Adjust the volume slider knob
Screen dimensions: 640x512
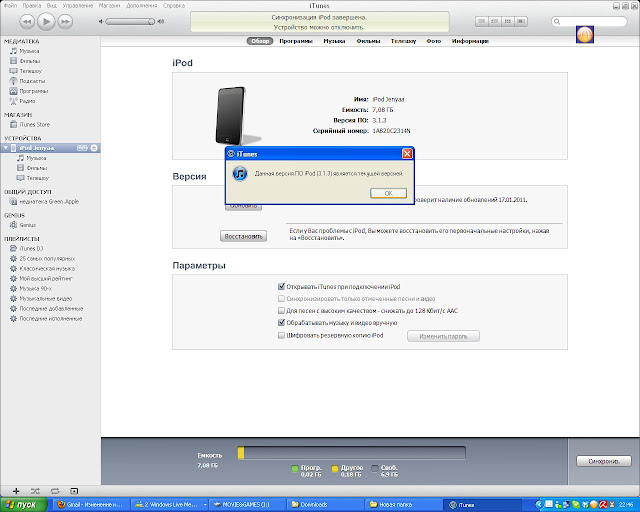click(151, 21)
